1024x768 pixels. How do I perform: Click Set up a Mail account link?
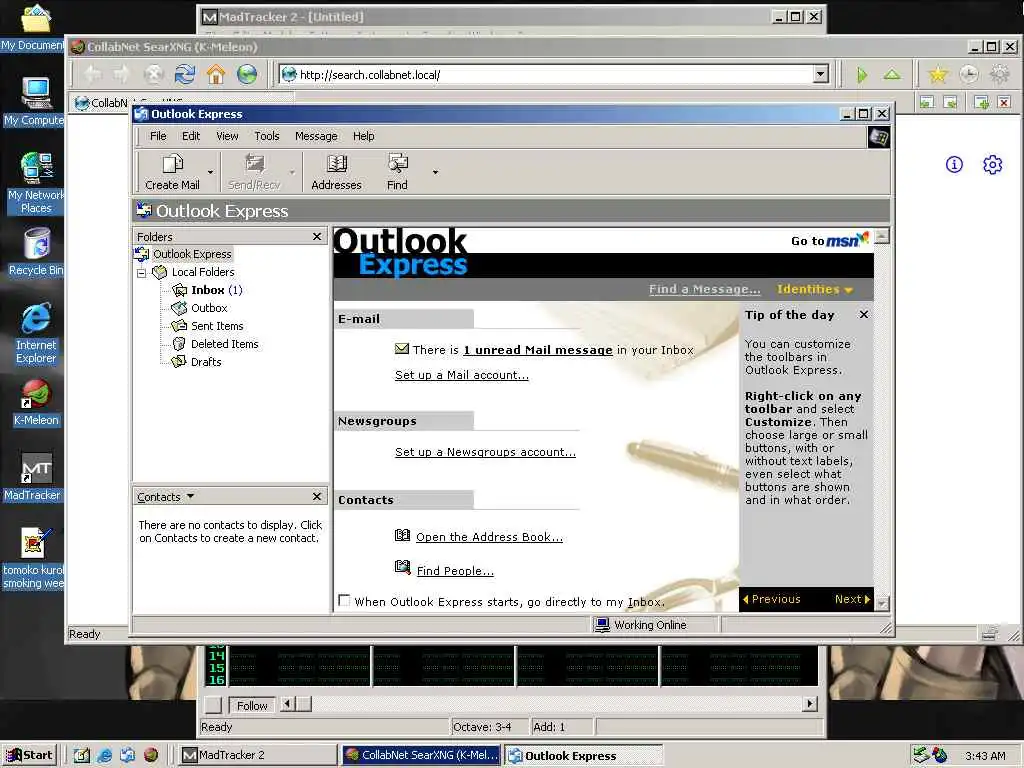click(462, 375)
